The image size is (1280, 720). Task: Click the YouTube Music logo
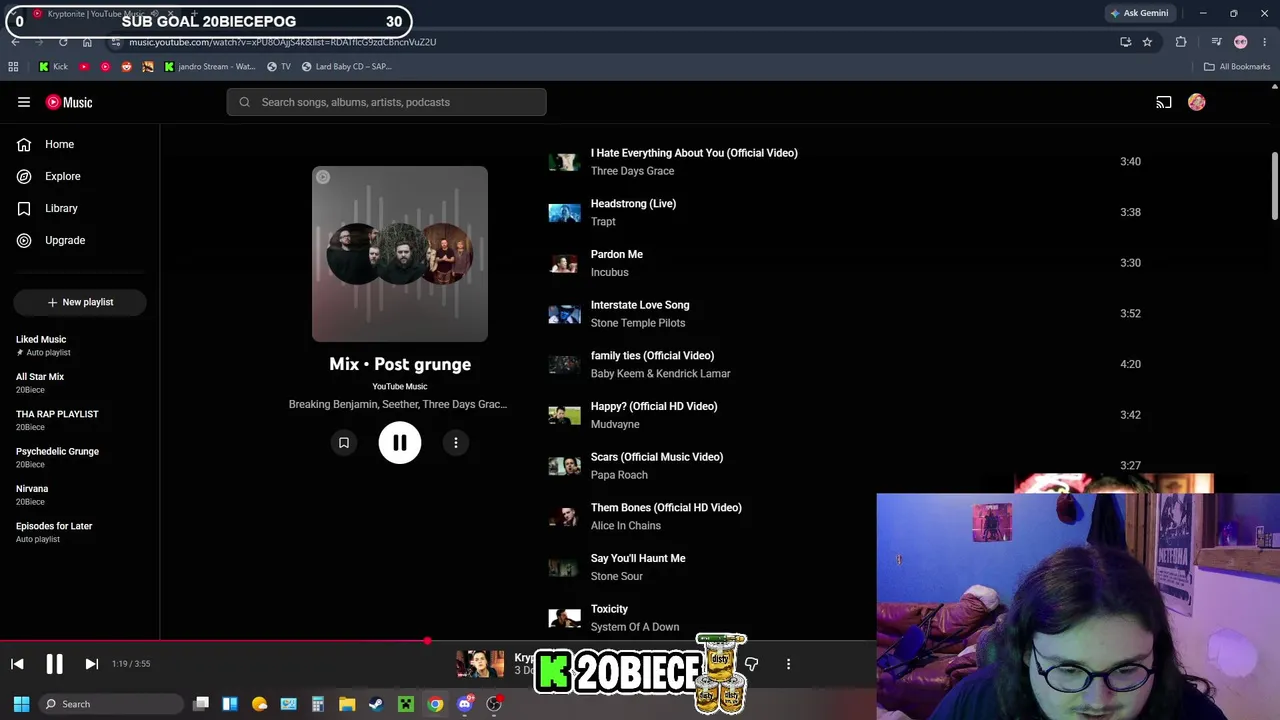(x=69, y=102)
